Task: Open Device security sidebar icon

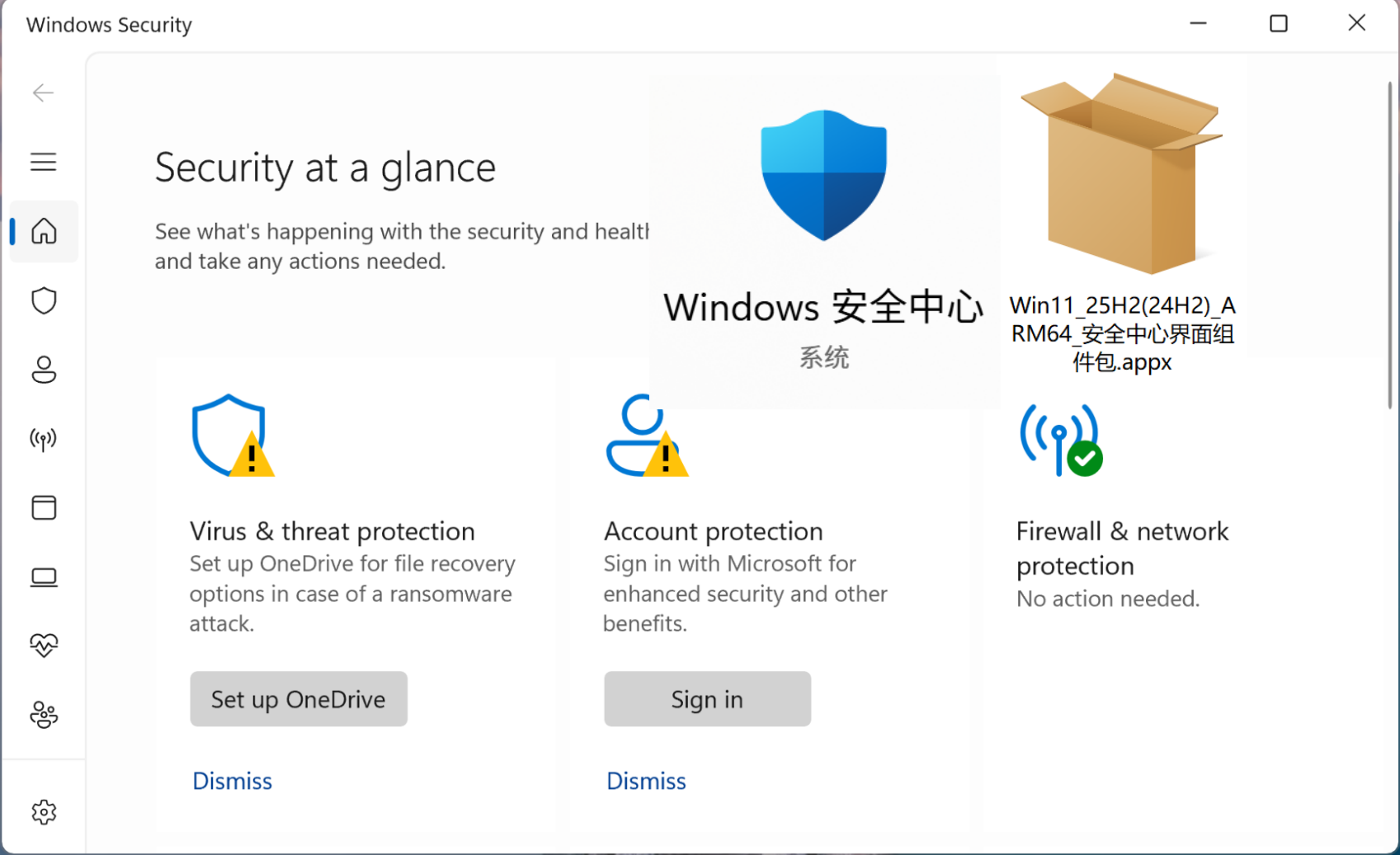Action: pyautogui.click(x=44, y=577)
